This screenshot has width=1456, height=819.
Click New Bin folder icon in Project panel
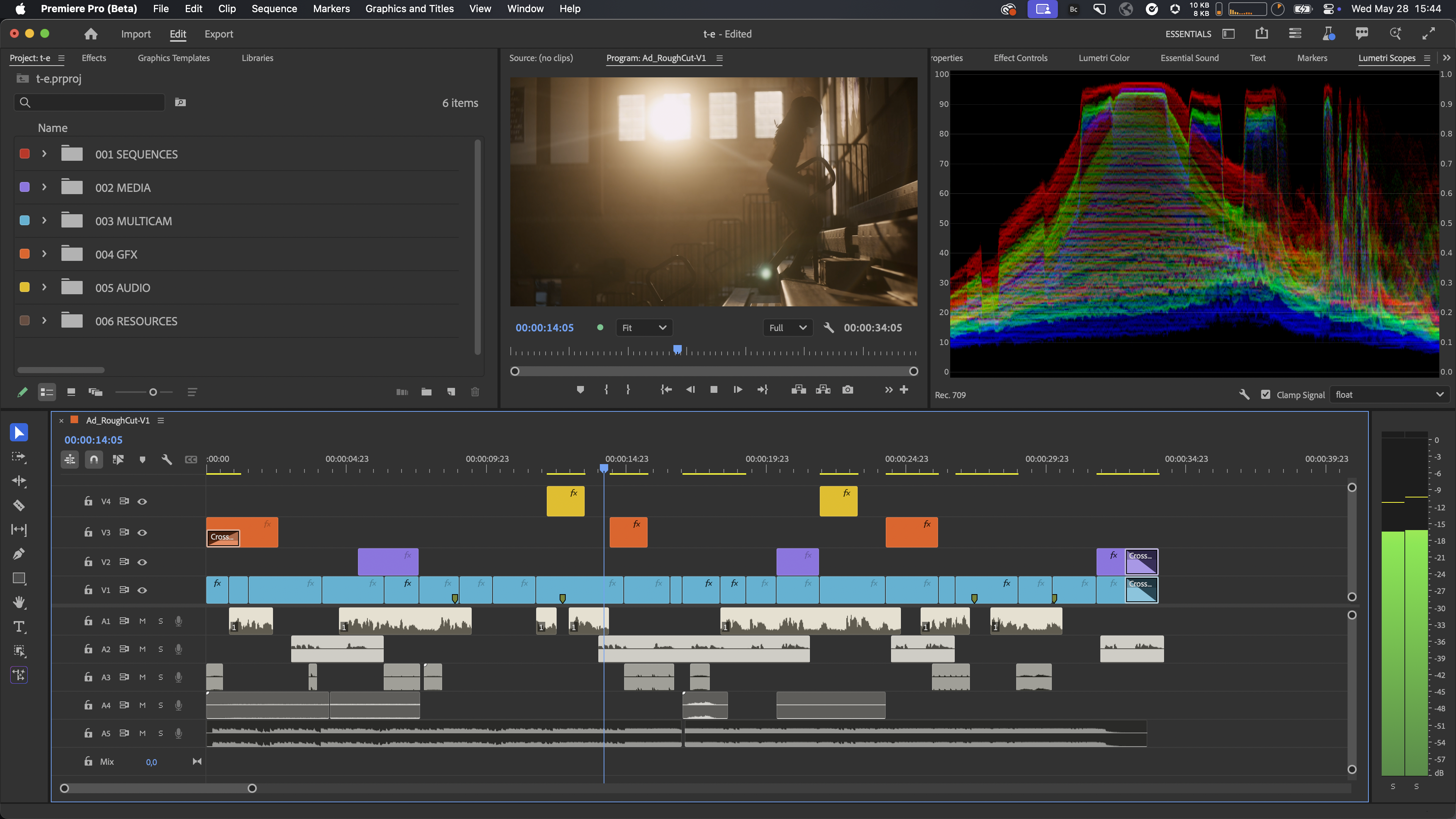(x=427, y=392)
